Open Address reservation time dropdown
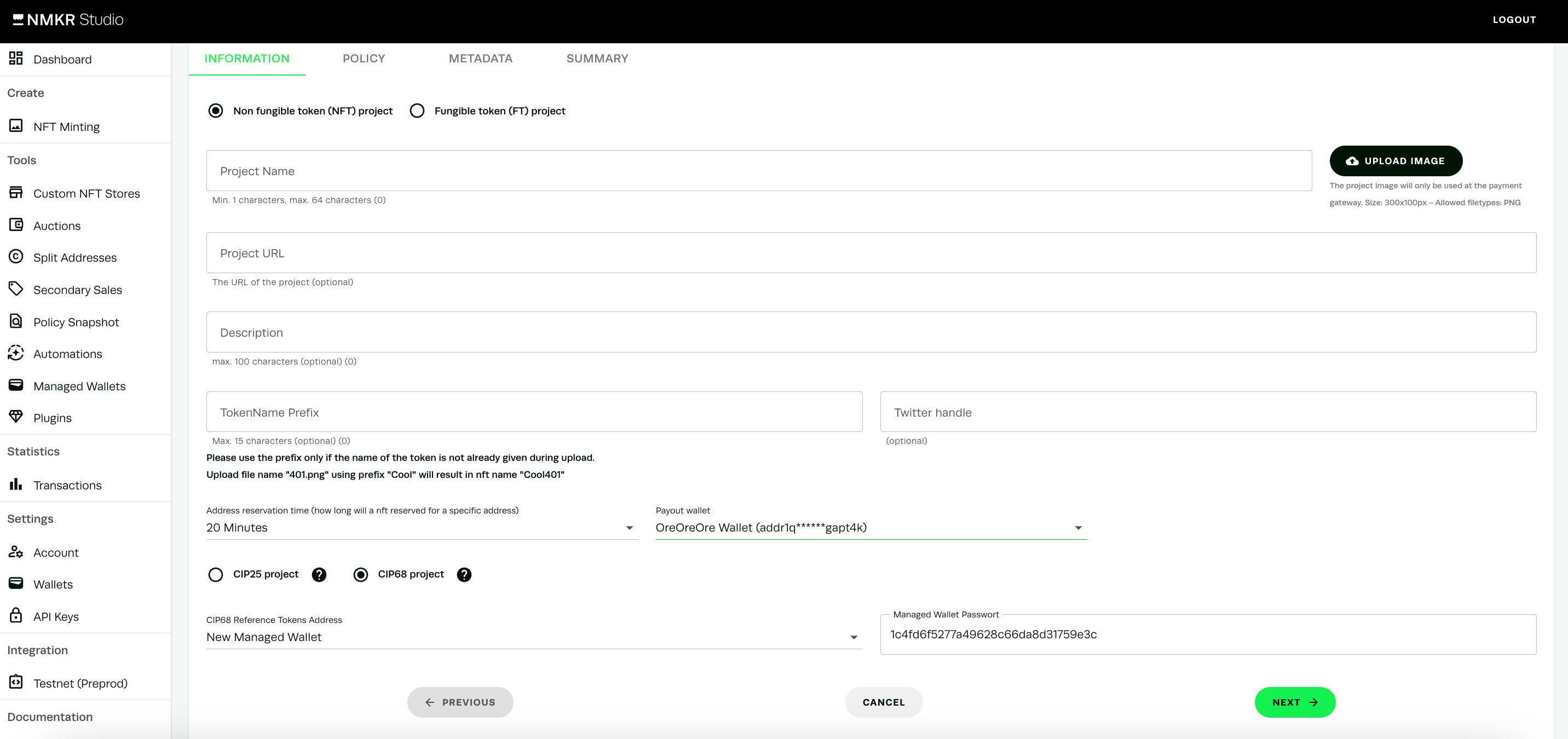1568x739 pixels. (x=421, y=528)
